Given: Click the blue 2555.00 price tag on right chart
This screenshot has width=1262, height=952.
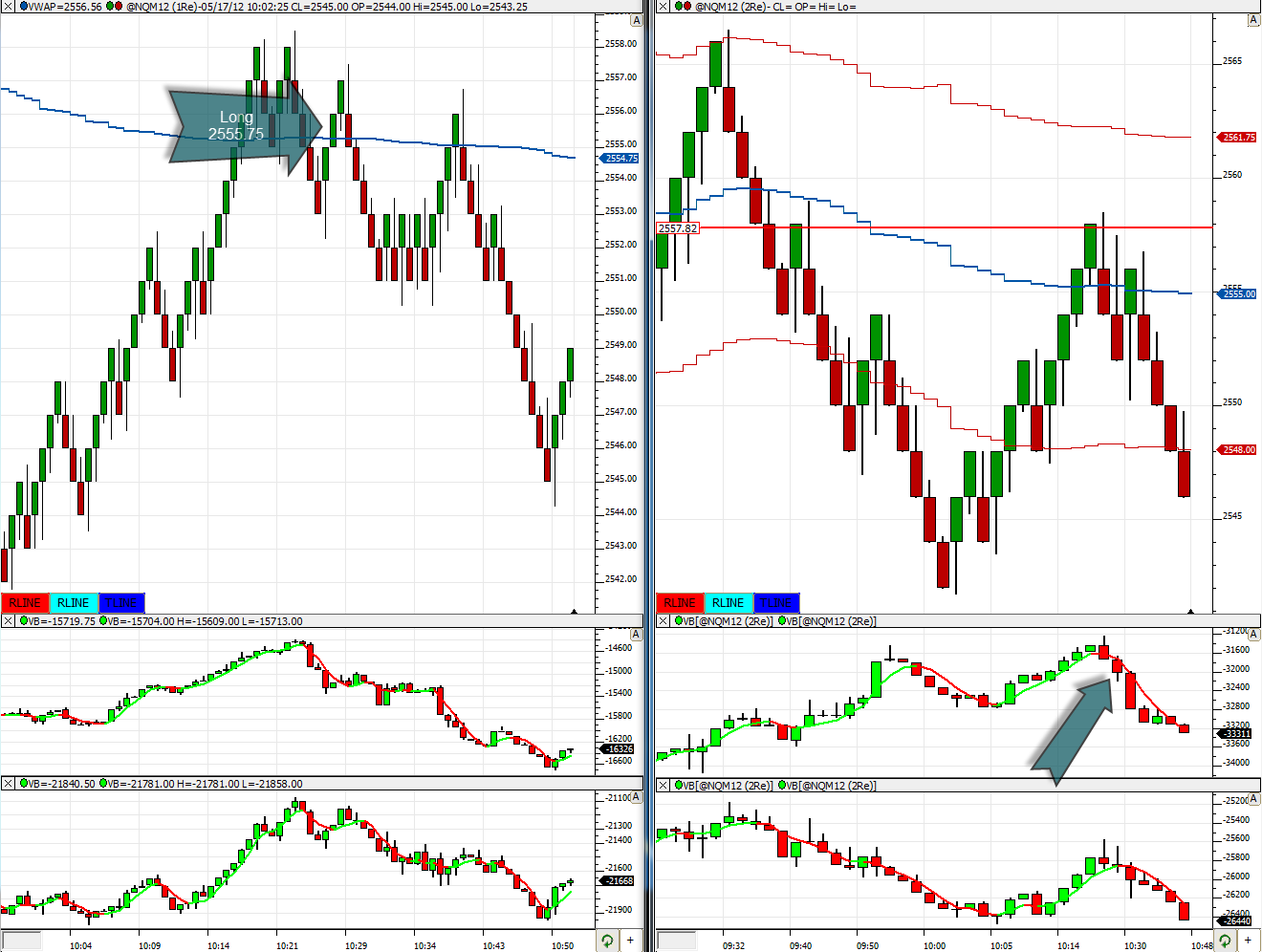Looking at the screenshot, I should (1238, 294).
